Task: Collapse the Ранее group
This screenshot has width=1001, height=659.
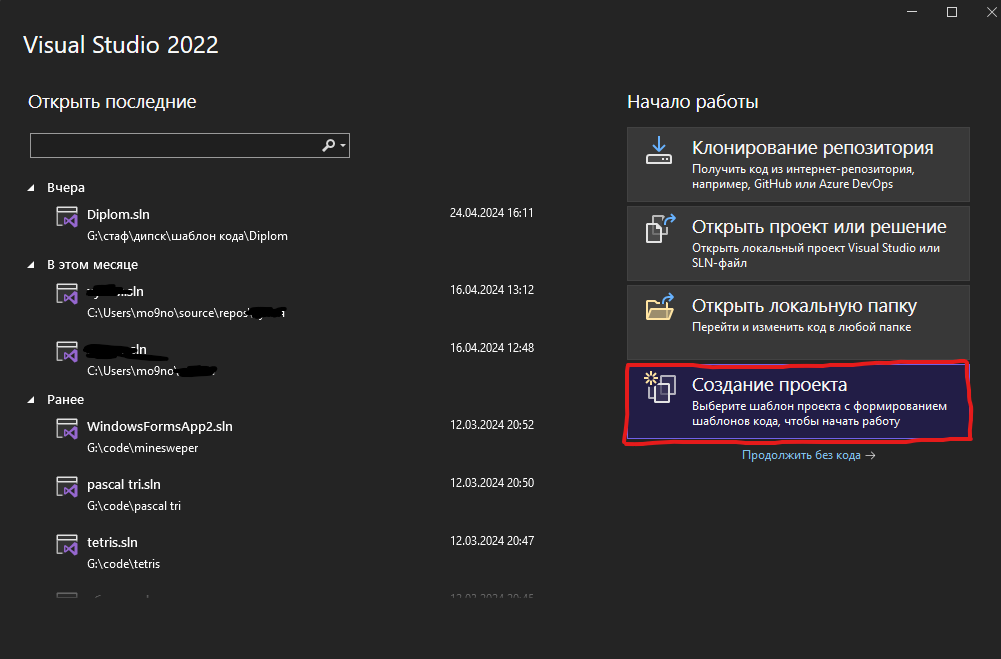Action: (x=31, y=400)
